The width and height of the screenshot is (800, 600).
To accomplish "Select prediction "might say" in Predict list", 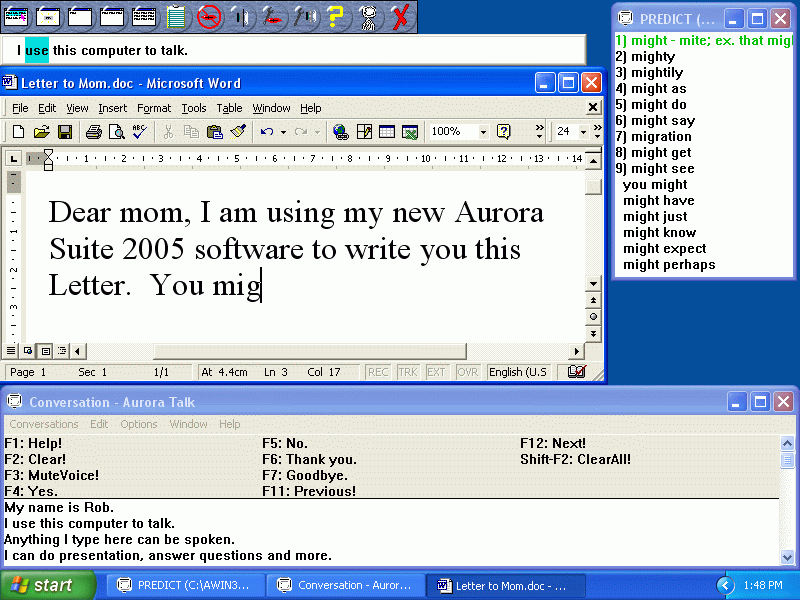I will [x=662, y=120].
